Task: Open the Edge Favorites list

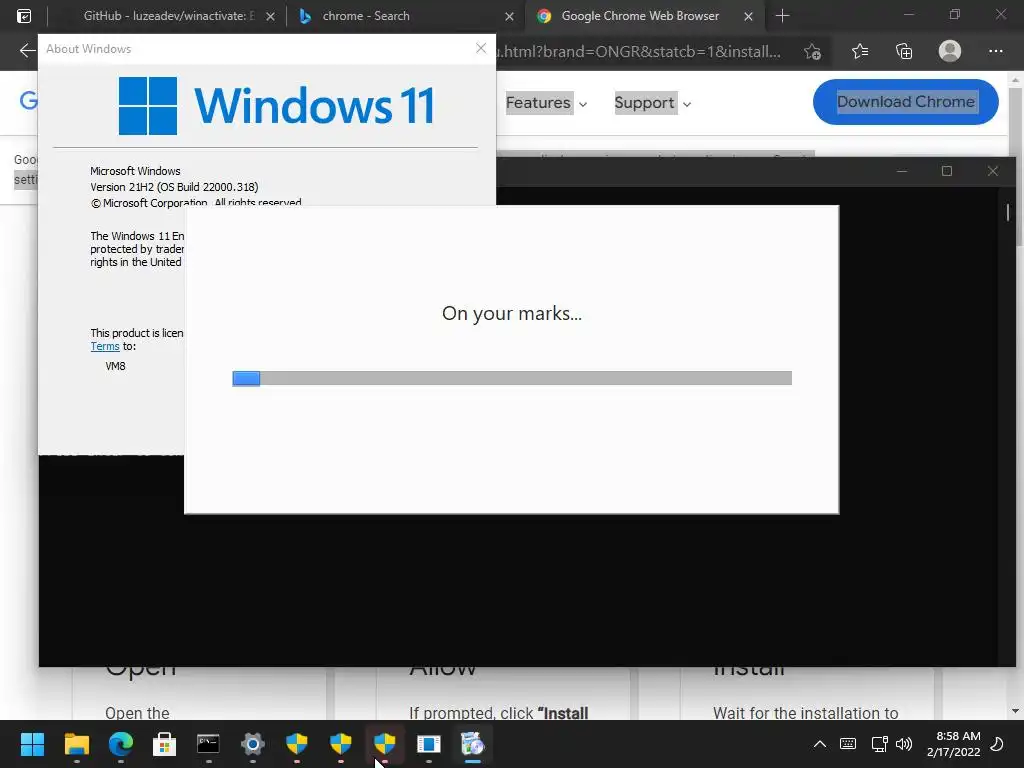Action: click(860, 51)
